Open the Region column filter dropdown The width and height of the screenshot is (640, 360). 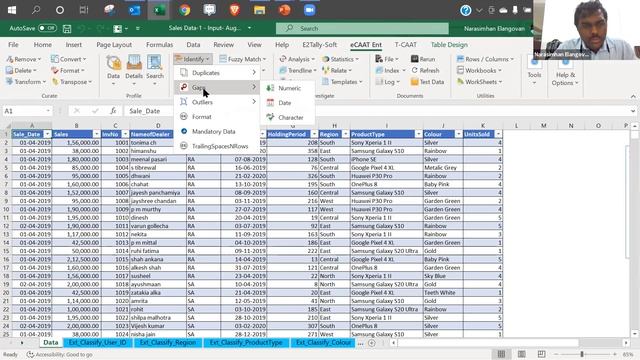[x=345, y=134]
